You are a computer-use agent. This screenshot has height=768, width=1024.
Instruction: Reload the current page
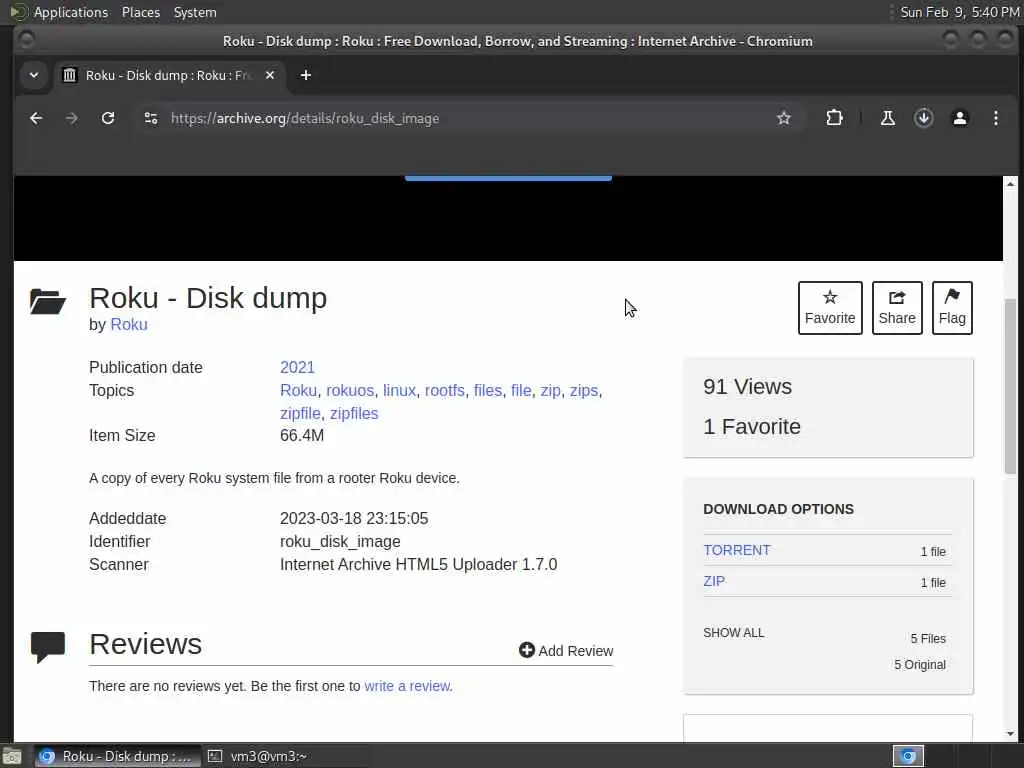coord(108,118)
